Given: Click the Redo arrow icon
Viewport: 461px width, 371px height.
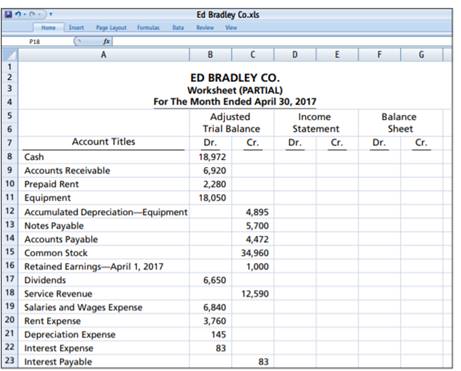Looking at the screenshot, I should tap(32, 14).
